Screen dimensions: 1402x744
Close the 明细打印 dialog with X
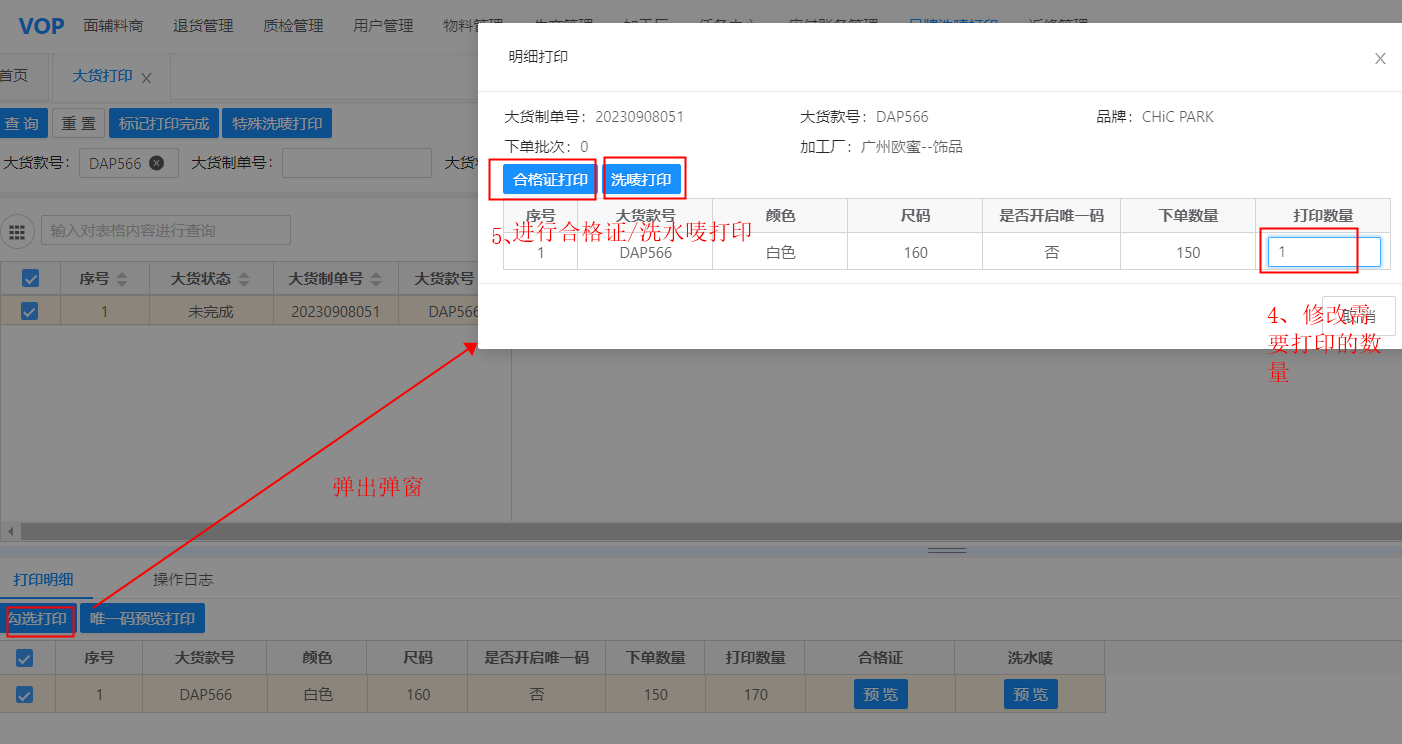click(1380, 59)
